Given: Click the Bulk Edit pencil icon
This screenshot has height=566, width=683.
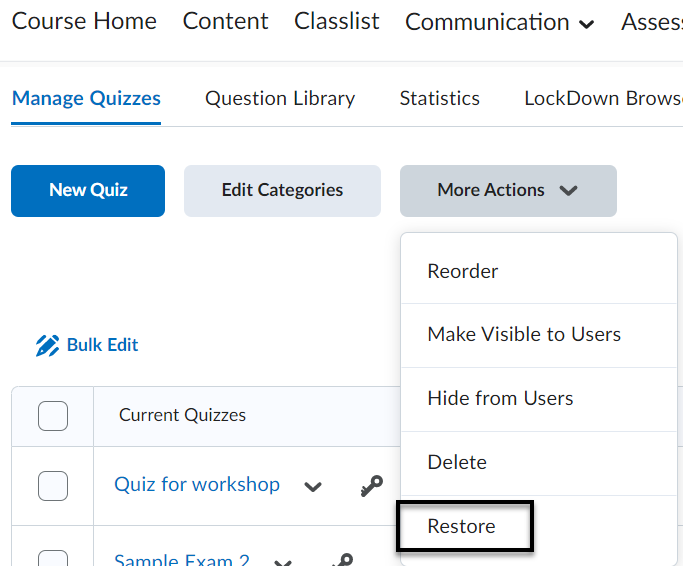Looking at the screenshot, I should click(x=47, y=346).
